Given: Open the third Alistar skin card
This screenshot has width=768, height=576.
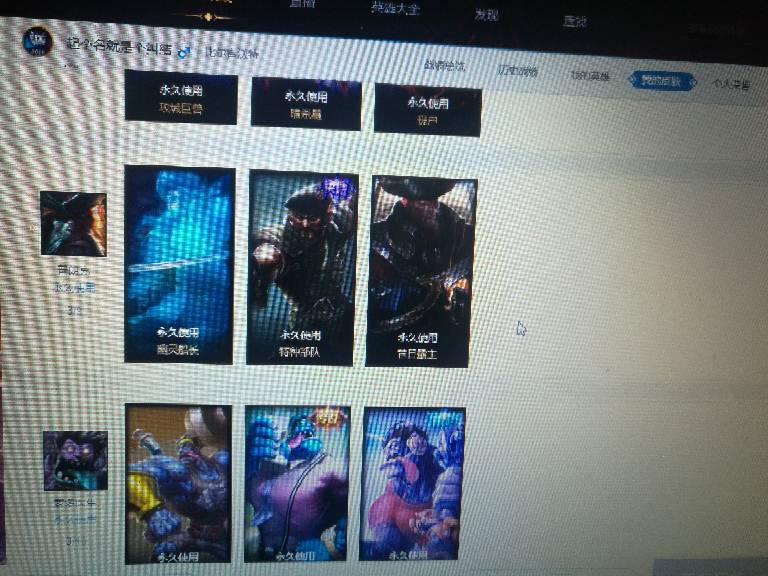Looking at the screenshot, I should click(x=412, y=484).
